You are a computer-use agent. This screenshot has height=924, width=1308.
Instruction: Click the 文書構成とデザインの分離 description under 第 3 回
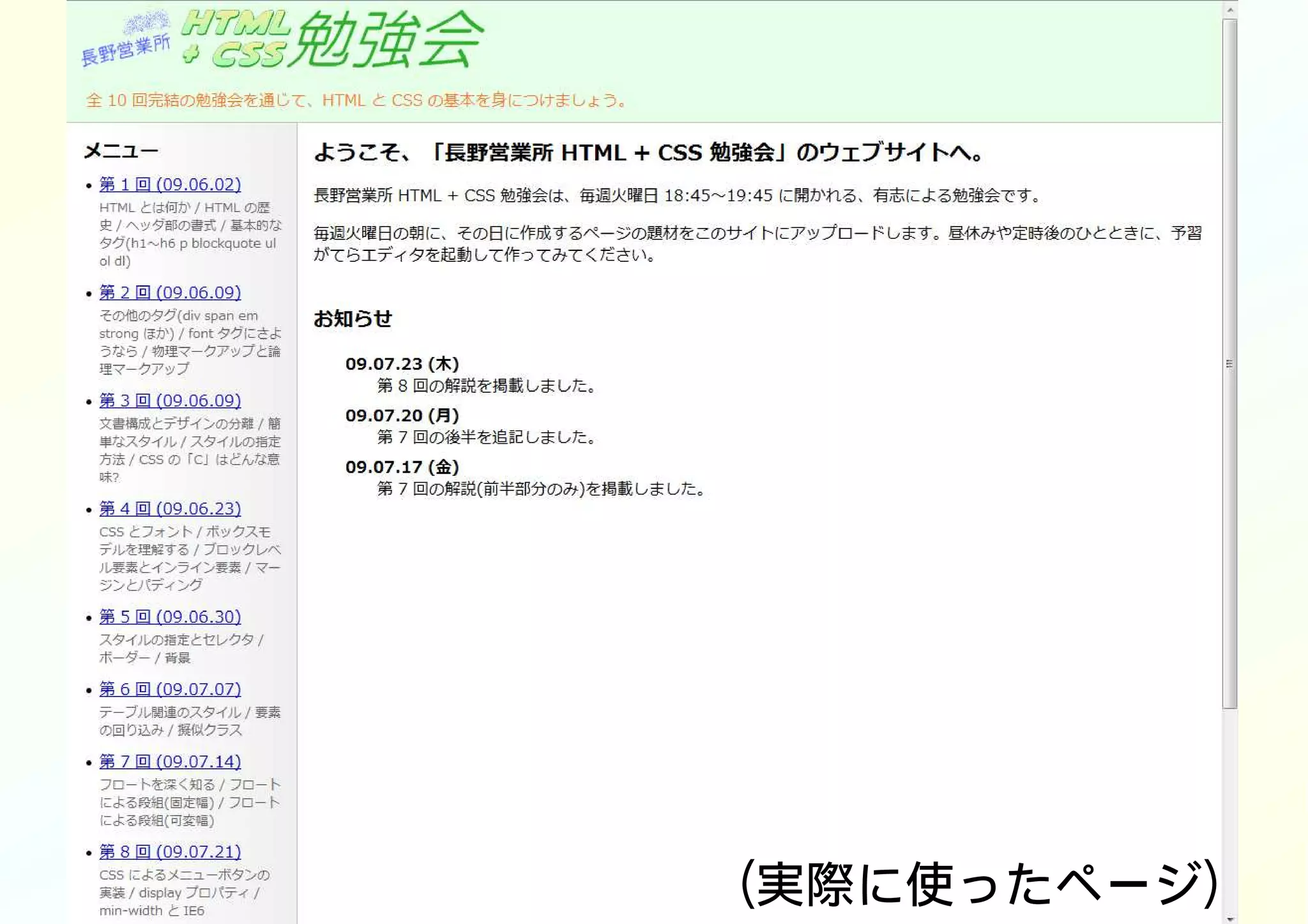click(x=190, y=450)
